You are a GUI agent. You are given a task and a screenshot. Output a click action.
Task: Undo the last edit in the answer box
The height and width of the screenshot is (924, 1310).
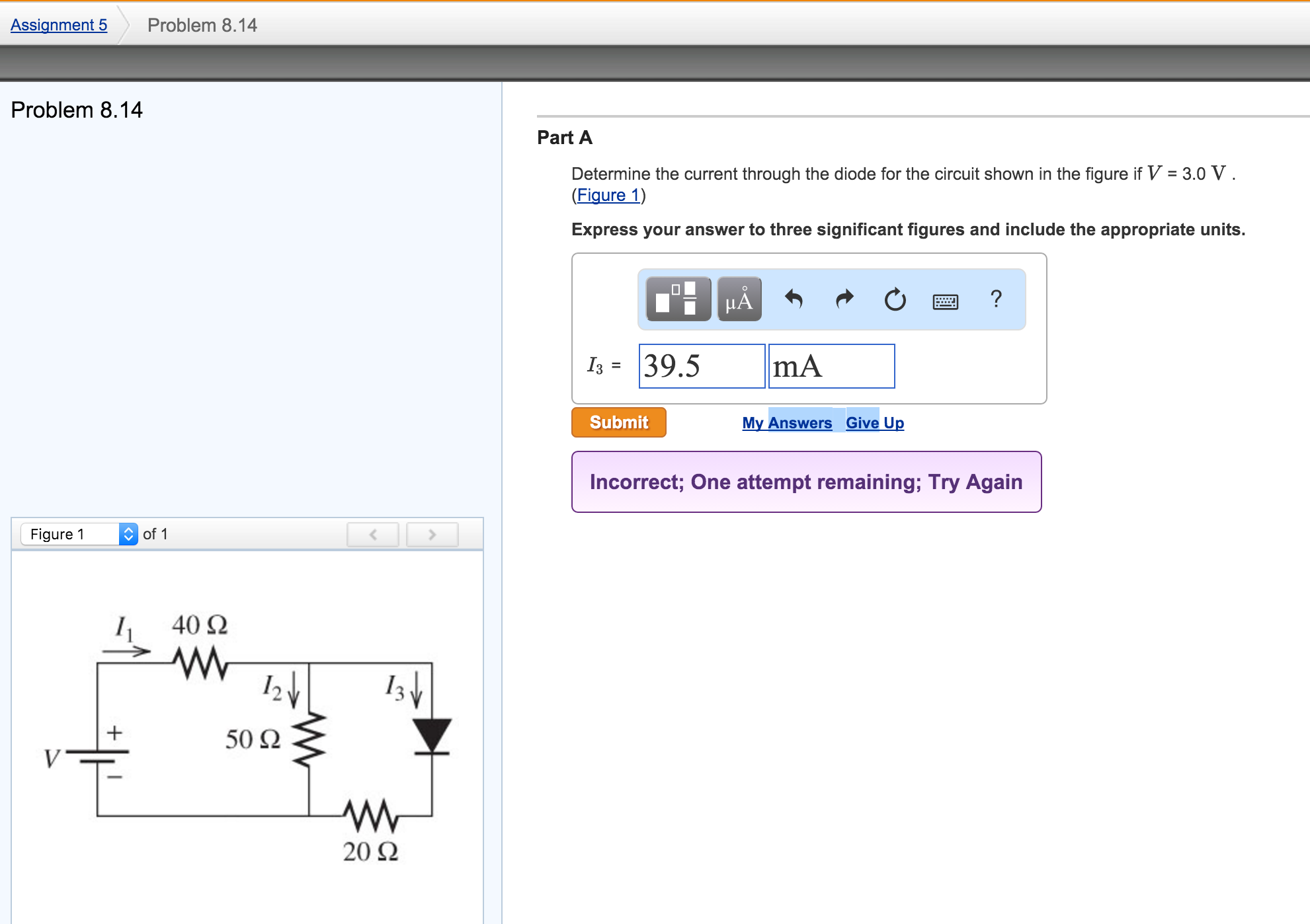tap(794, 299)
